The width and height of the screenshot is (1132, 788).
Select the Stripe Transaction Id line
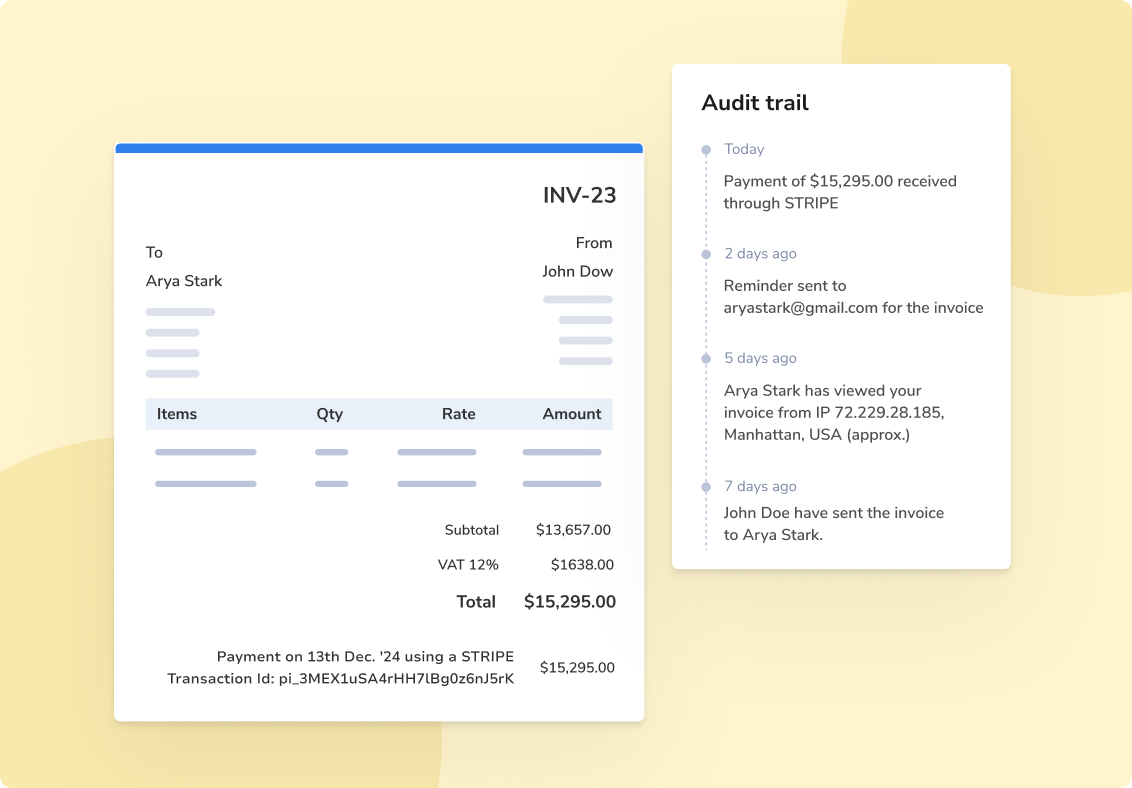click(341, 679)
